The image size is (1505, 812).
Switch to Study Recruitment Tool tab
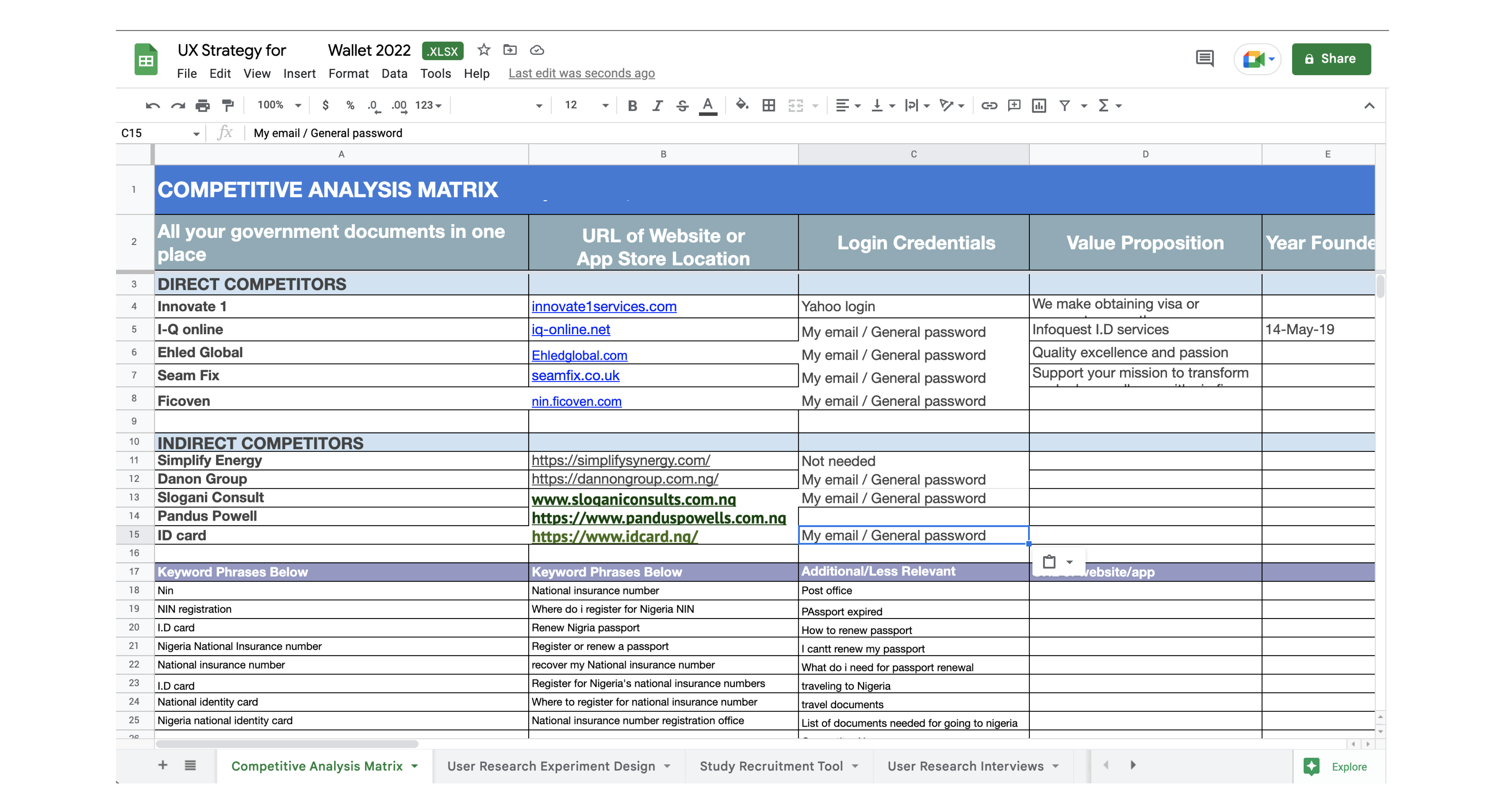click(x=779, y=766)
